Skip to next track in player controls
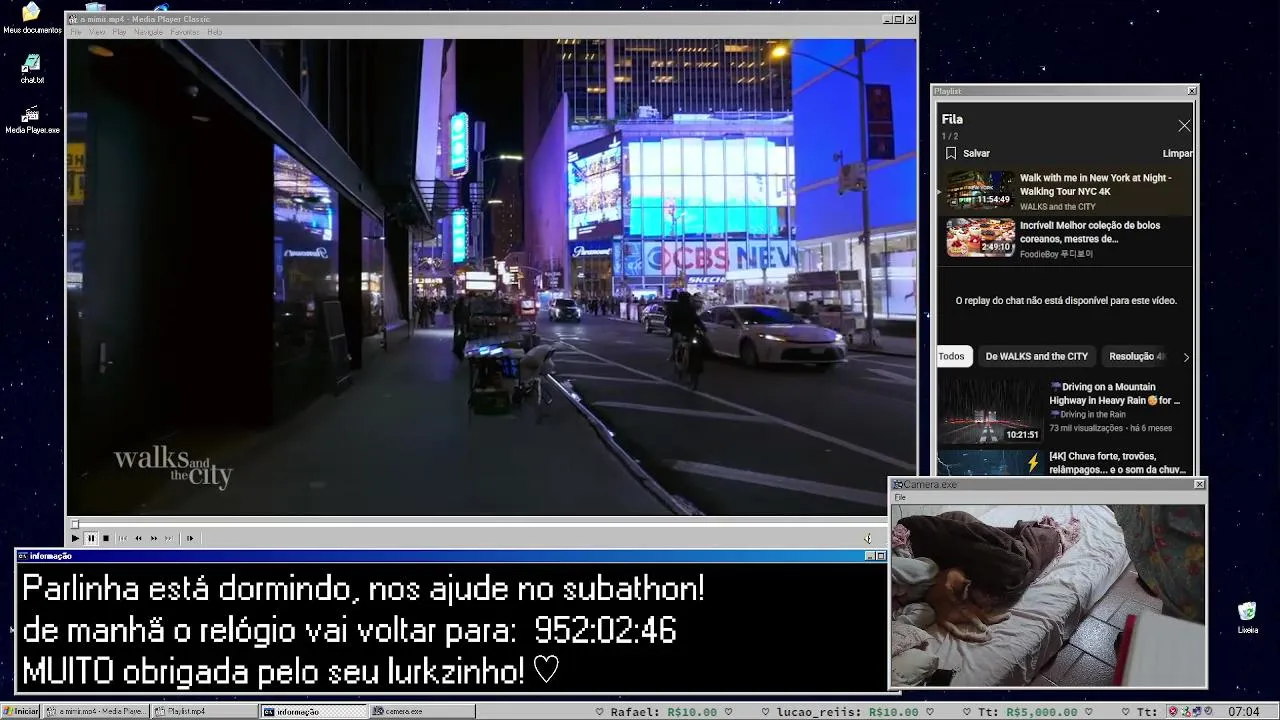The width and height of the screenshot is (1280, 720). (x=169, y=538)
